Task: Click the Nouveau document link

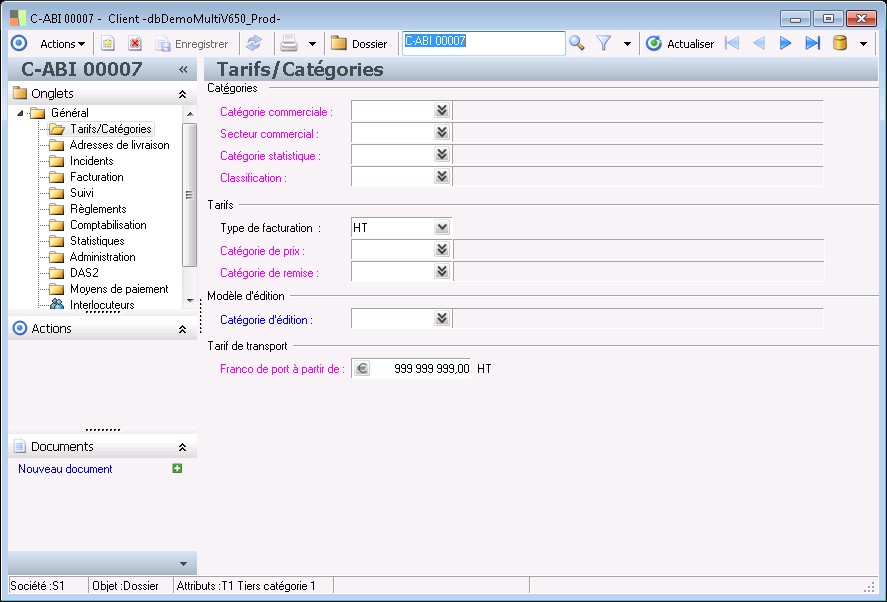Action: [x=65, y=469]
